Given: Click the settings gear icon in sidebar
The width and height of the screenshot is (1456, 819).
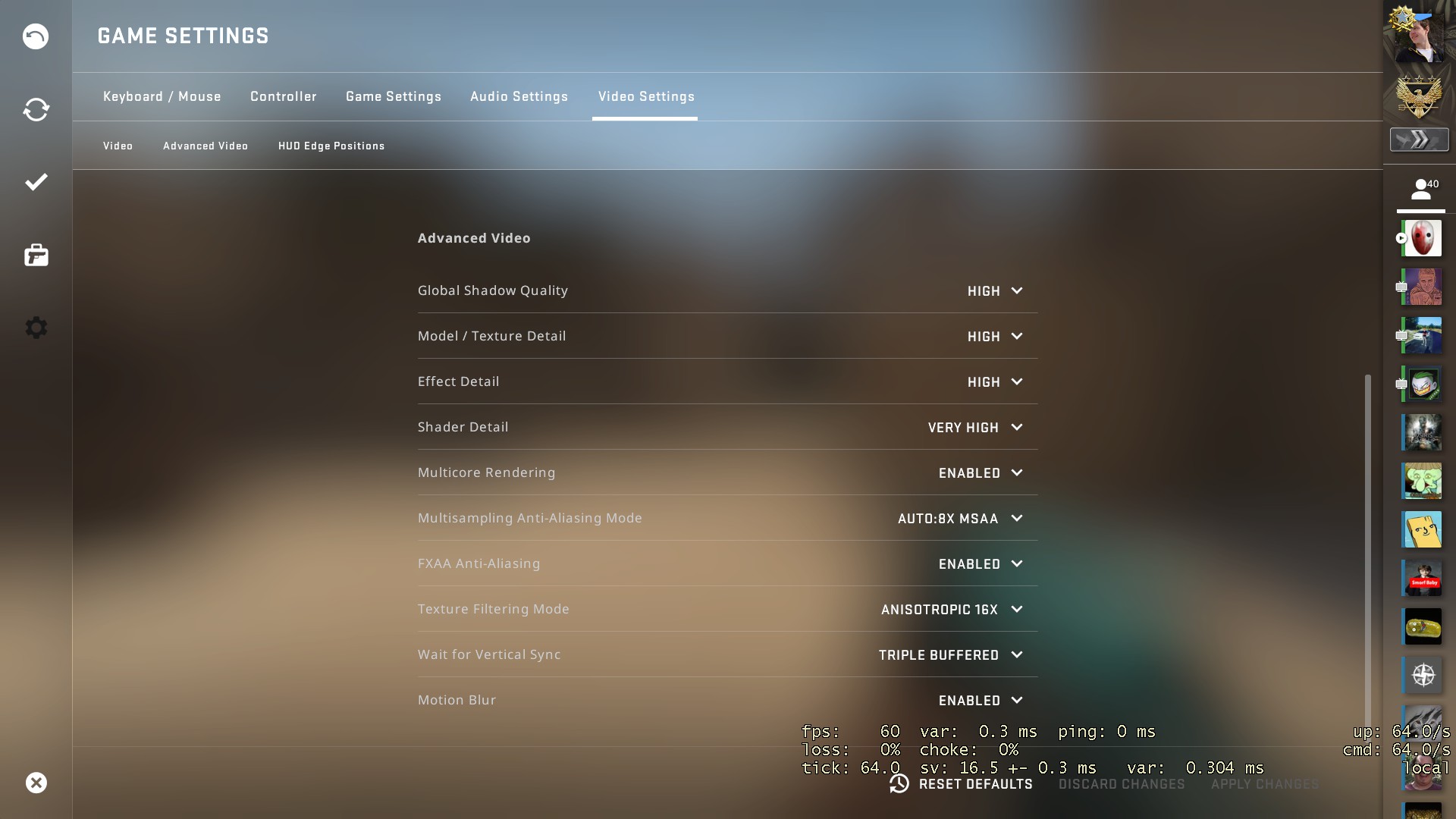Looking at the screenshot, I should click(36, 328).
